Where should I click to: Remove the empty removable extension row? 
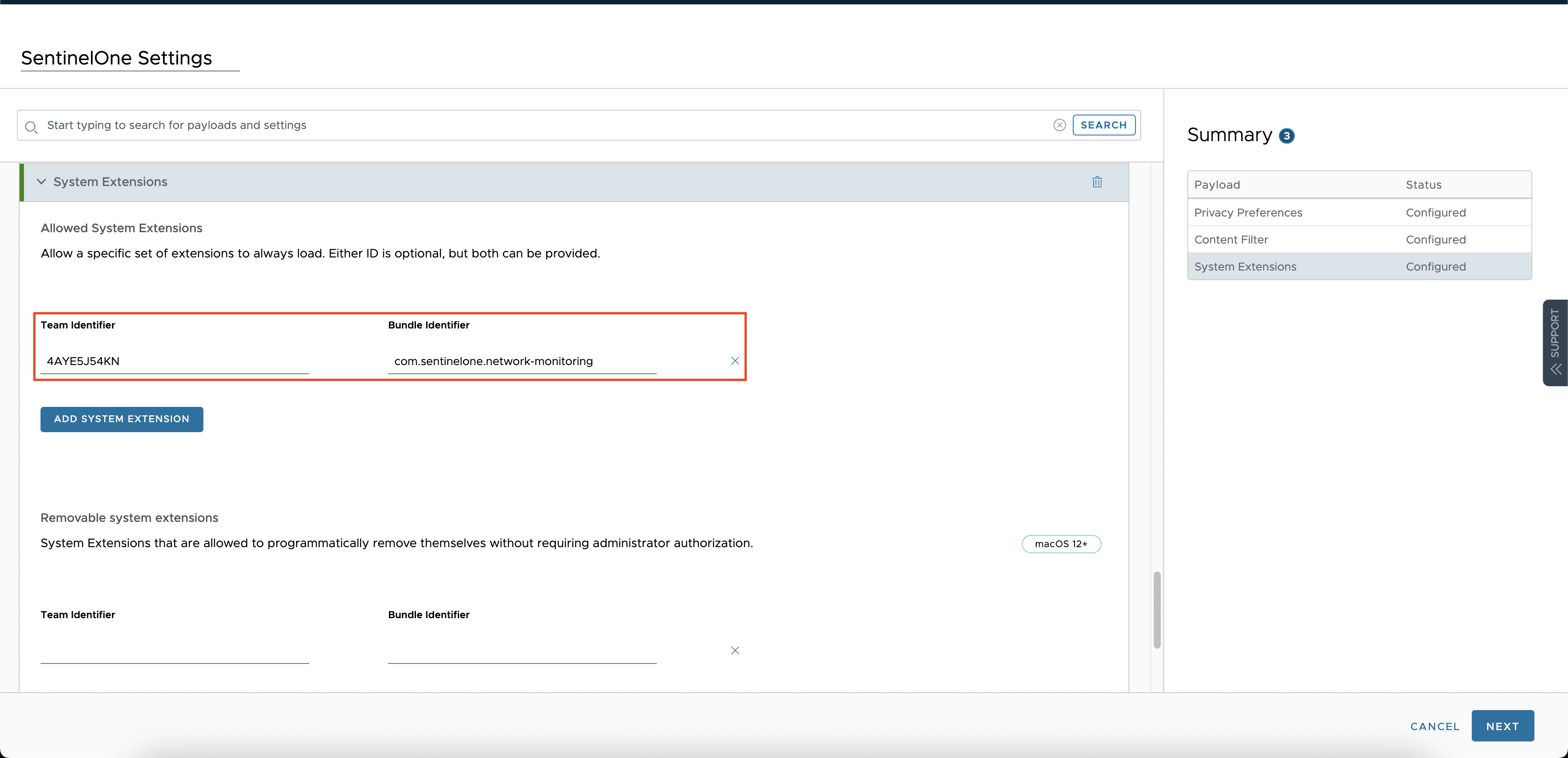coord(735,650)
